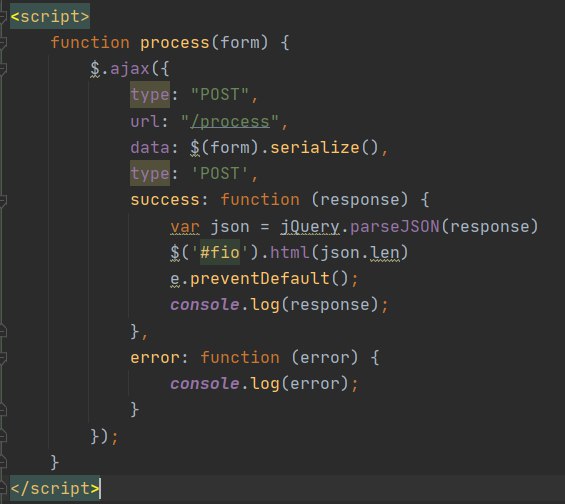
Task: Click the 'data' property key
Action: [150, 148]
